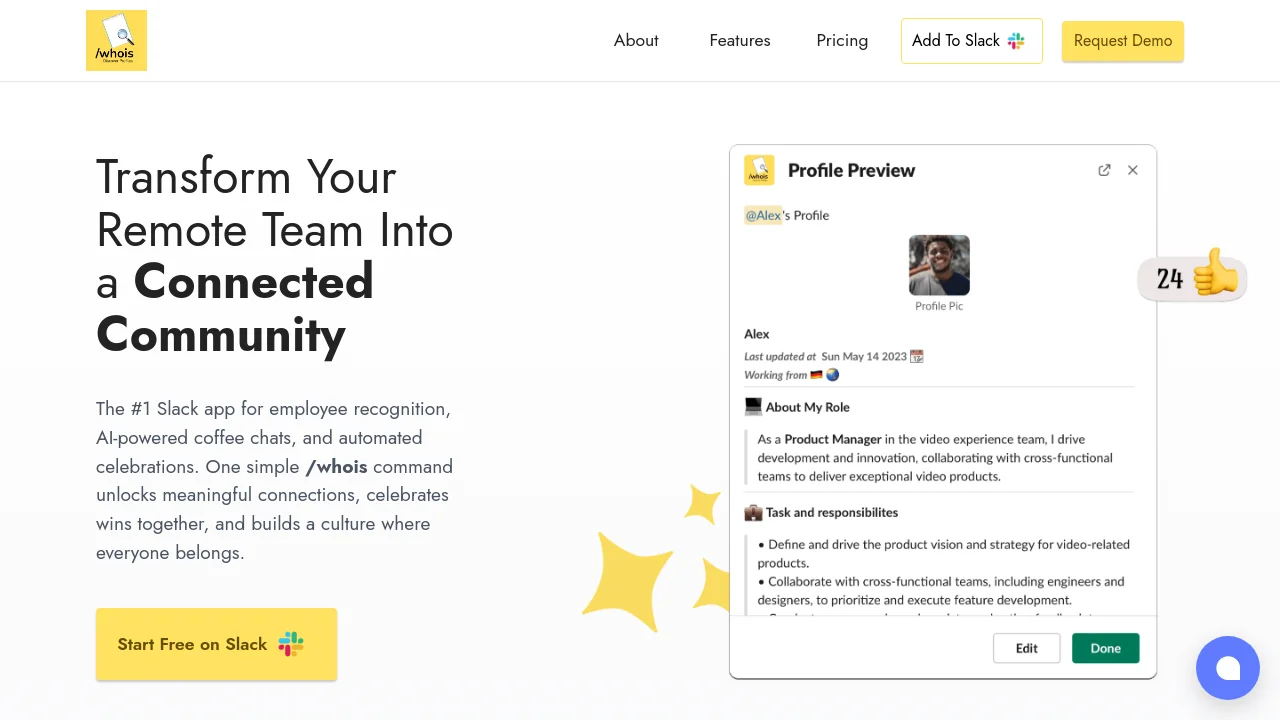Close the Profile Preview dialog
The image size is (1280, 720).
[x=1133, y=170]
